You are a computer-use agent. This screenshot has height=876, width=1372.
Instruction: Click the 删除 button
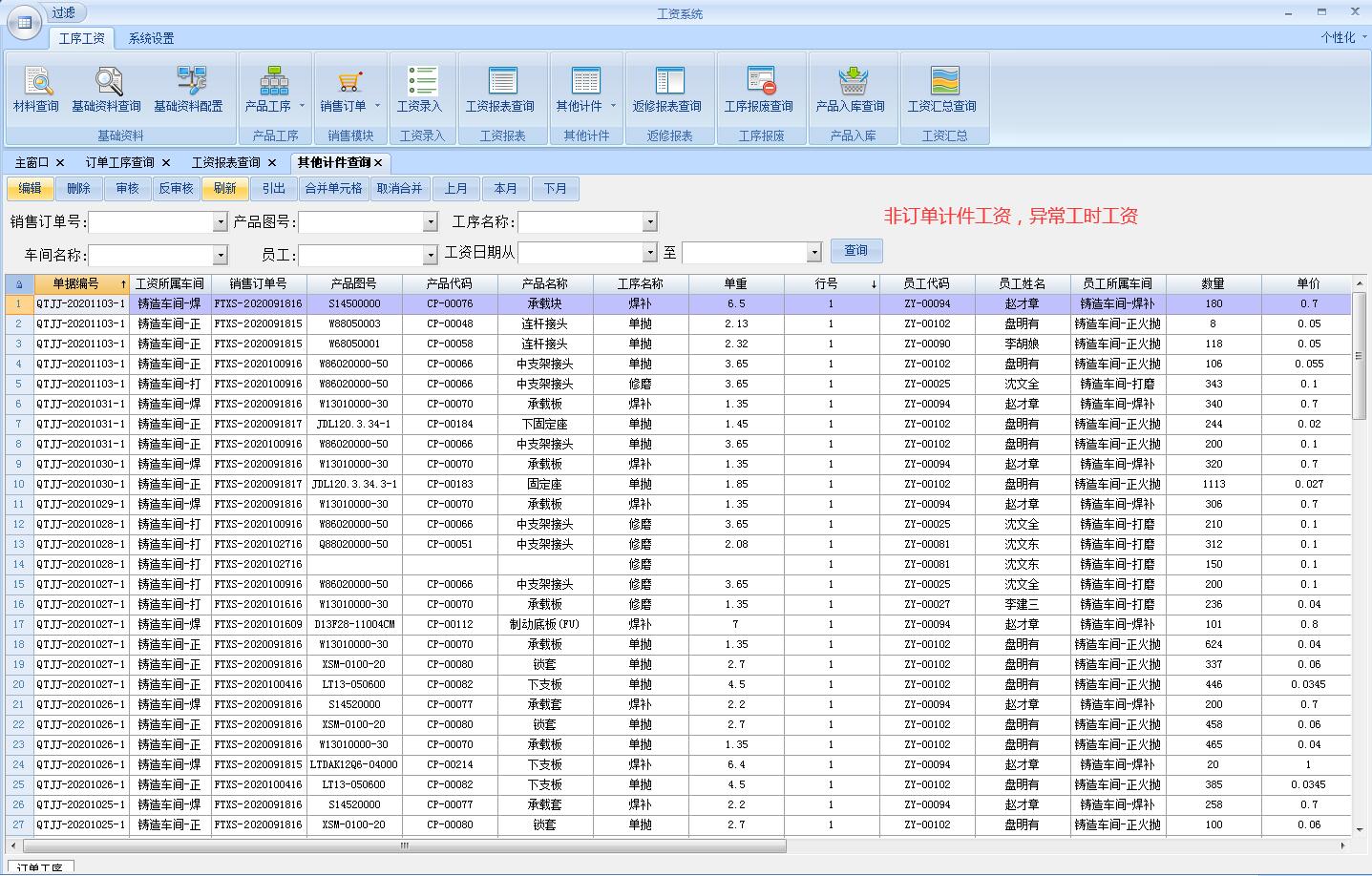click(x=79, y=189)
